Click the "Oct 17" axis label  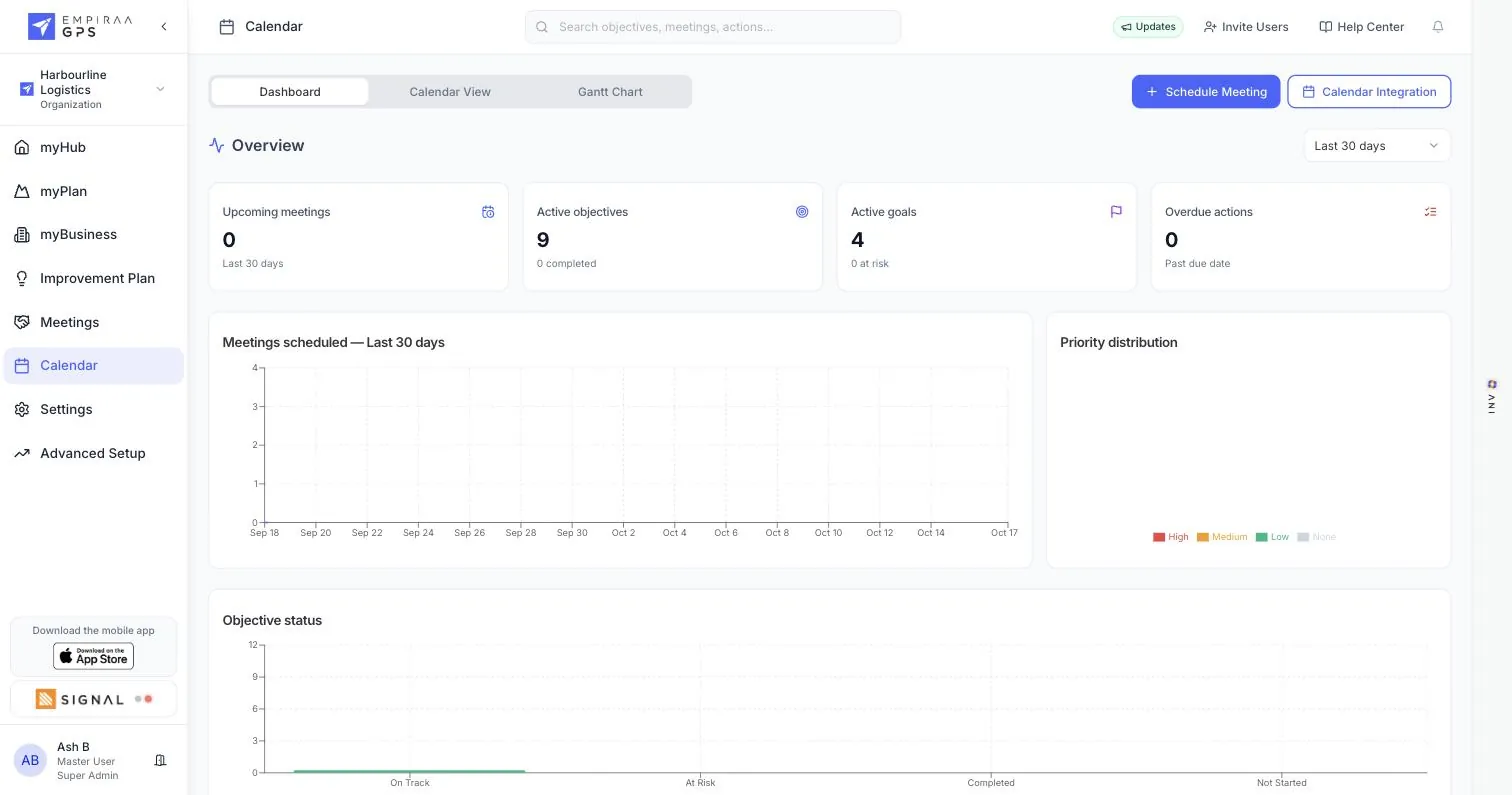click(x=1004, y=533)
